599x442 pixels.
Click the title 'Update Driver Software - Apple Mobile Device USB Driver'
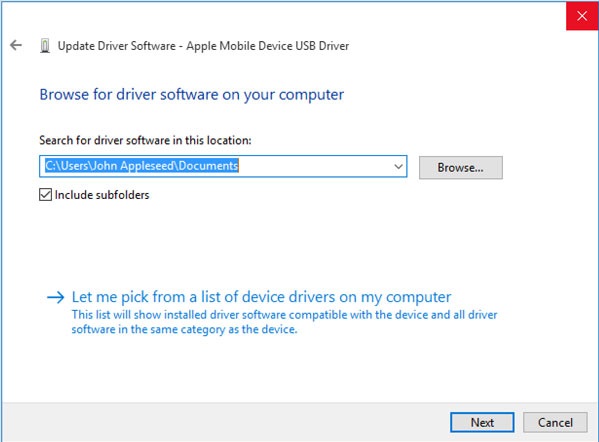[203, 46]
